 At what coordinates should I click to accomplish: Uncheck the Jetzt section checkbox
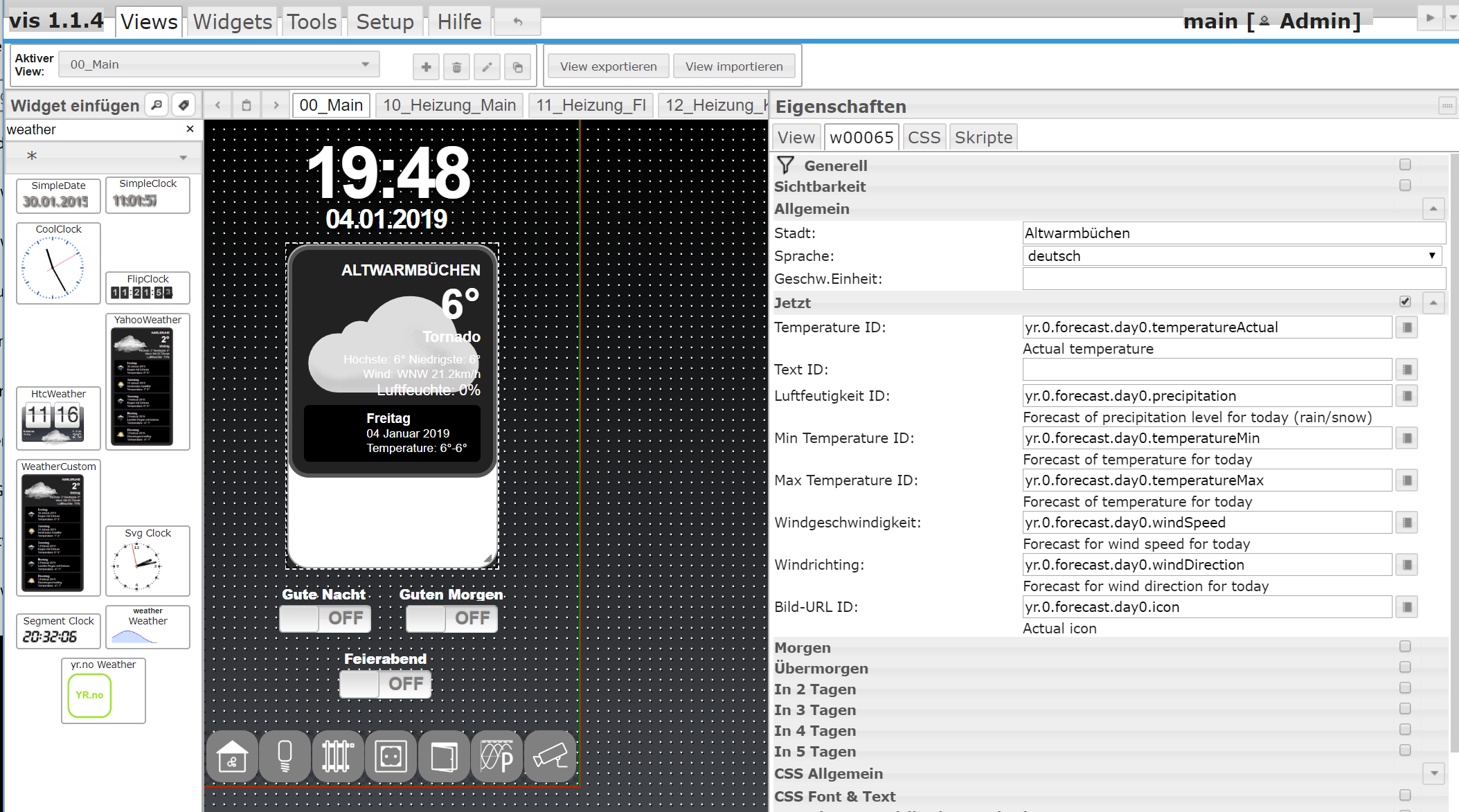click(x=1405, y=302)
